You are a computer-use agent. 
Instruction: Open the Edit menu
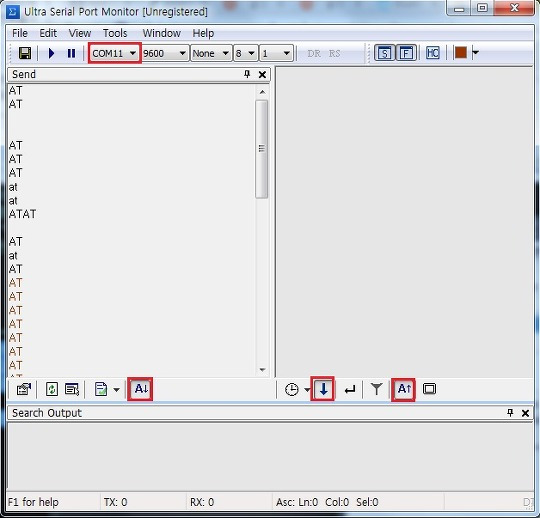[x=48, y=33]
